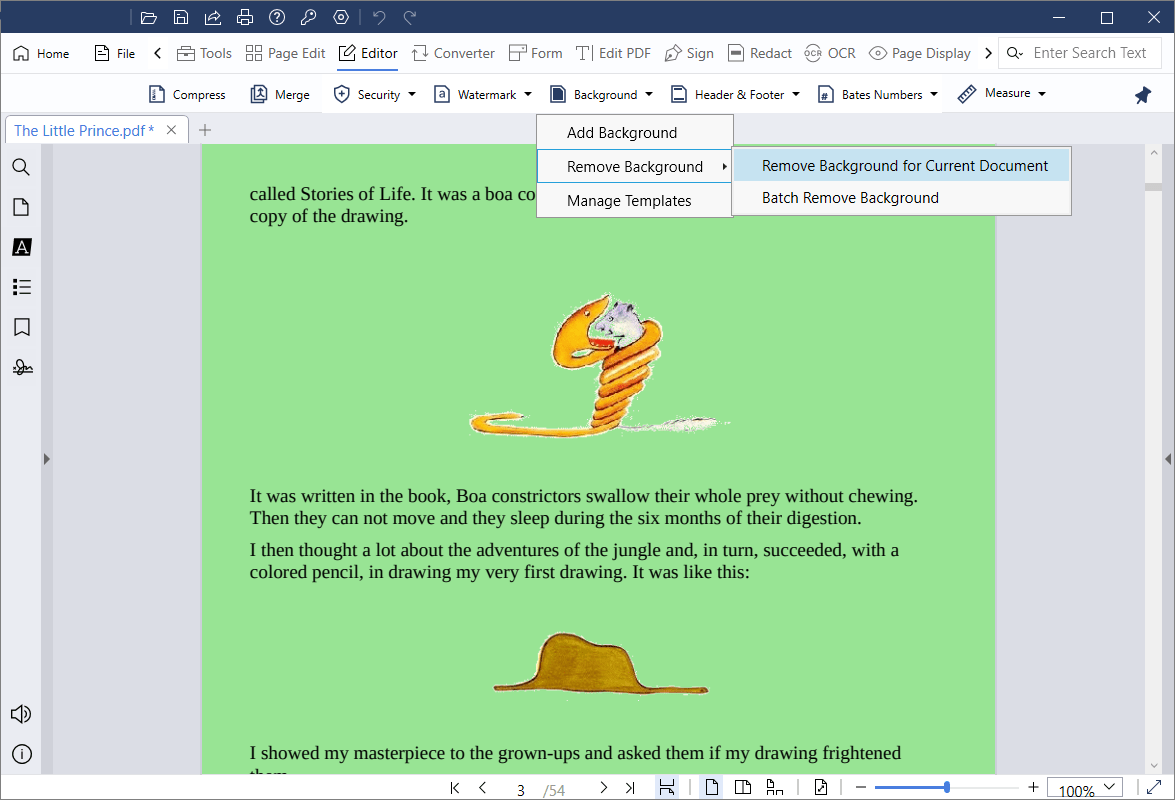Open the Help question mark icon

pos(277,17)
